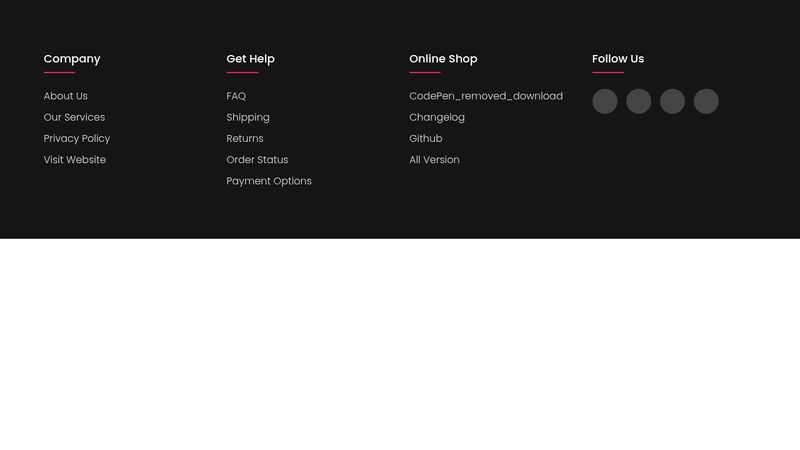The width and height of the screenshot is (800, 450).
Task: Open the FAQ link
Action: [x=236, y=96]
